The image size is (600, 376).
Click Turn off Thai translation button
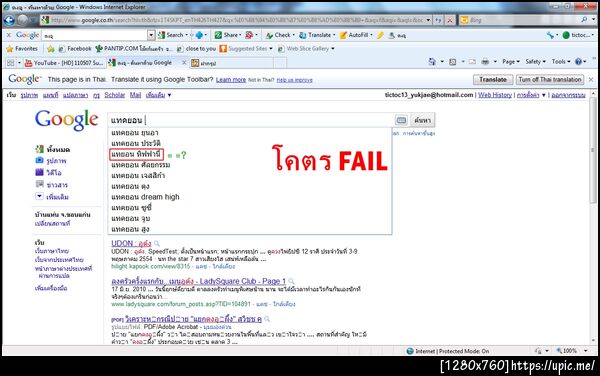550,80
